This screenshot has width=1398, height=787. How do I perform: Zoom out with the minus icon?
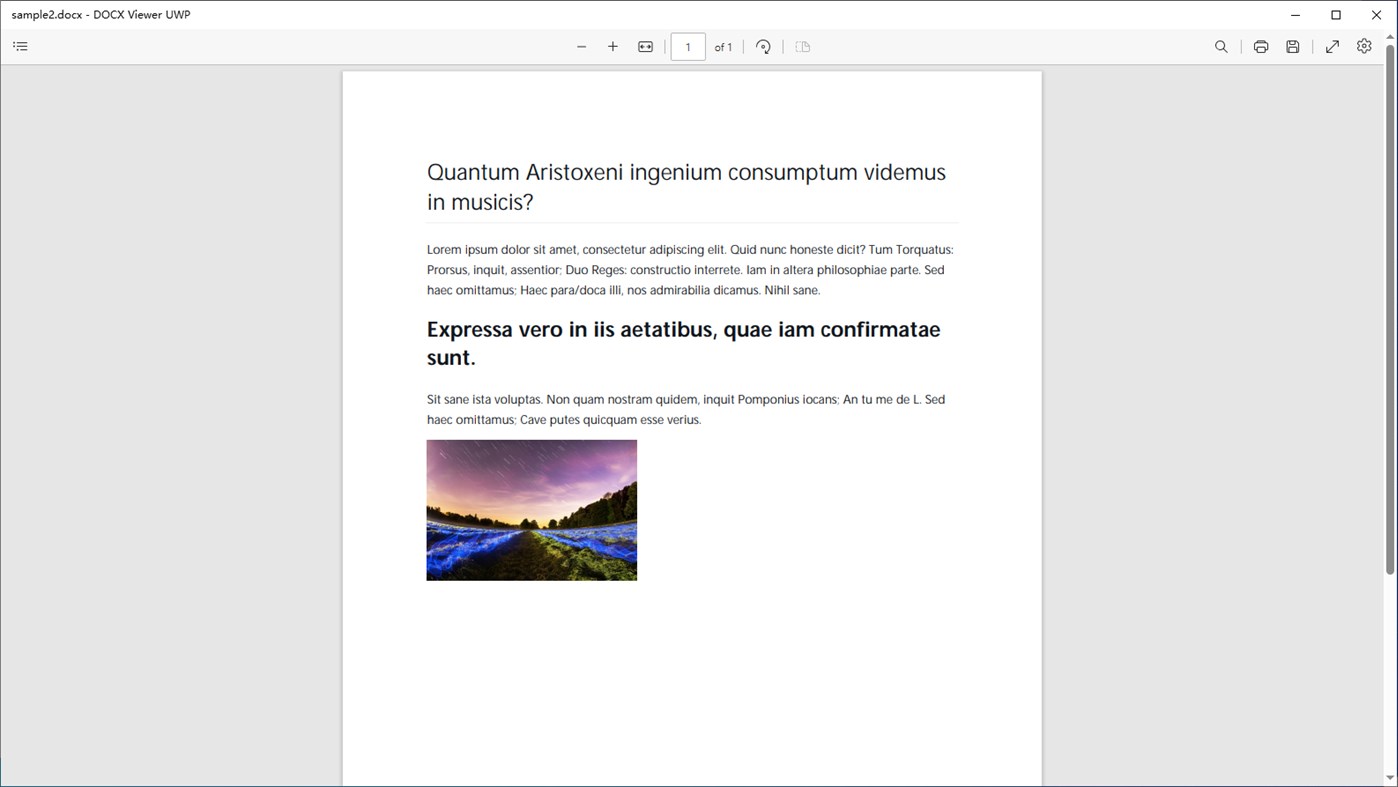(581, 47)
